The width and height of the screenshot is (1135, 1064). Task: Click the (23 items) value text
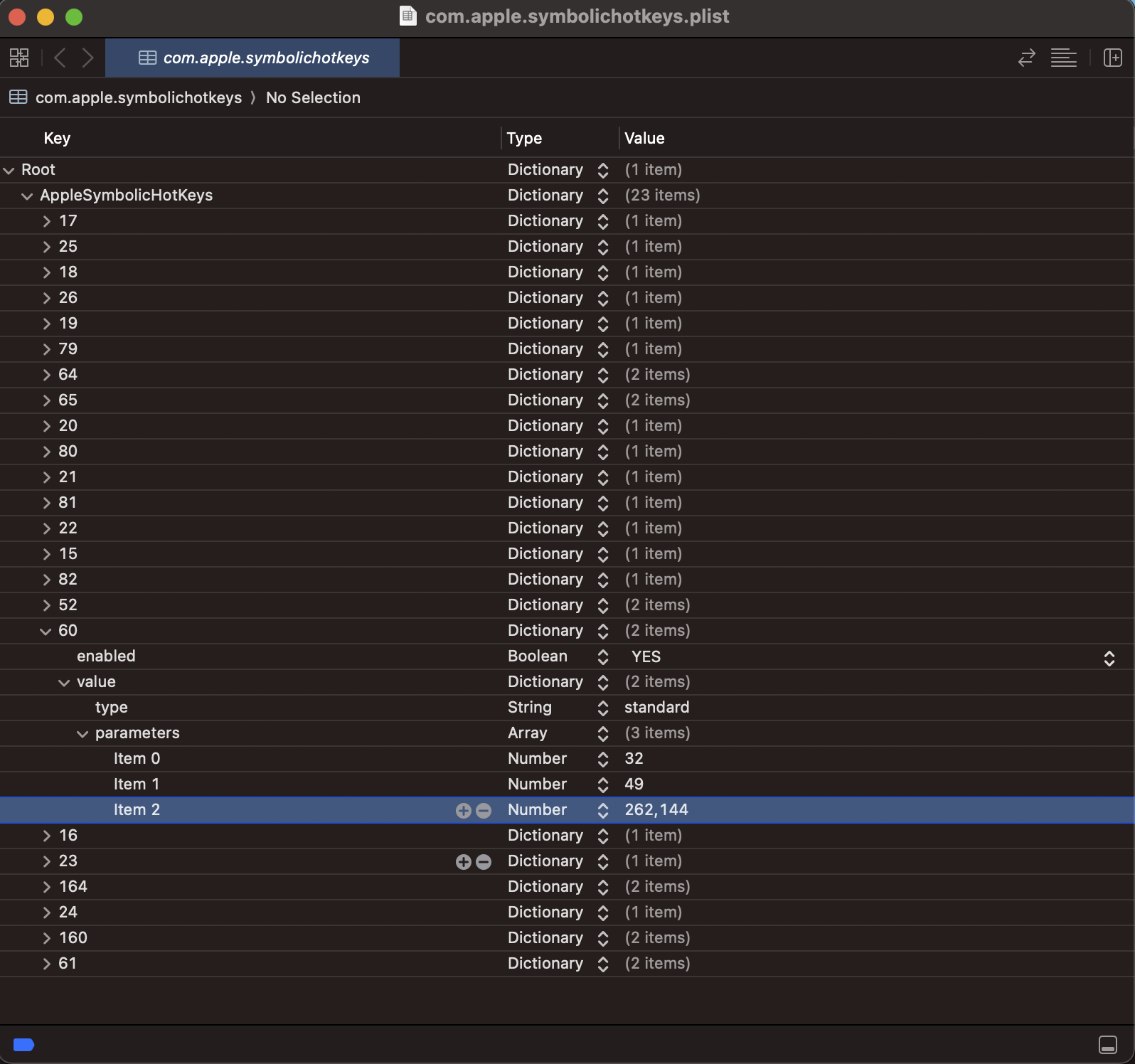(x=662, y=196)
